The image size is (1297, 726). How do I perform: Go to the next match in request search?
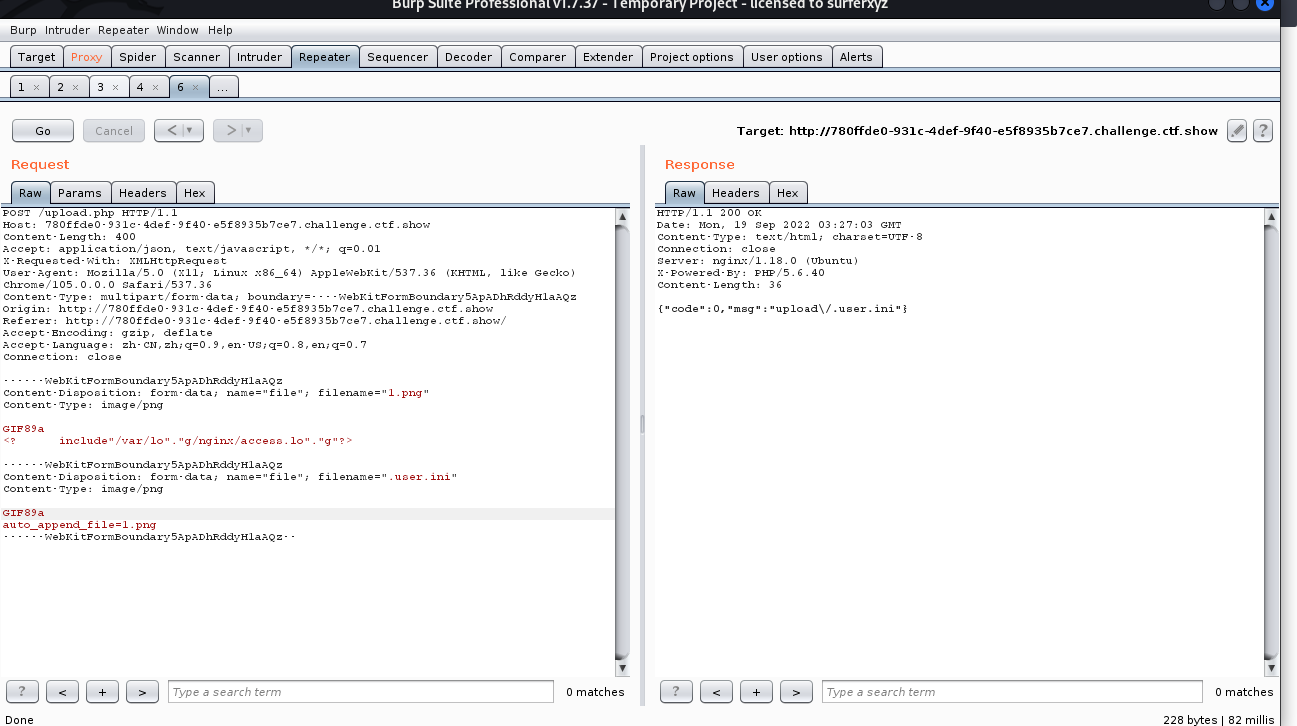(x=142, y=691)
